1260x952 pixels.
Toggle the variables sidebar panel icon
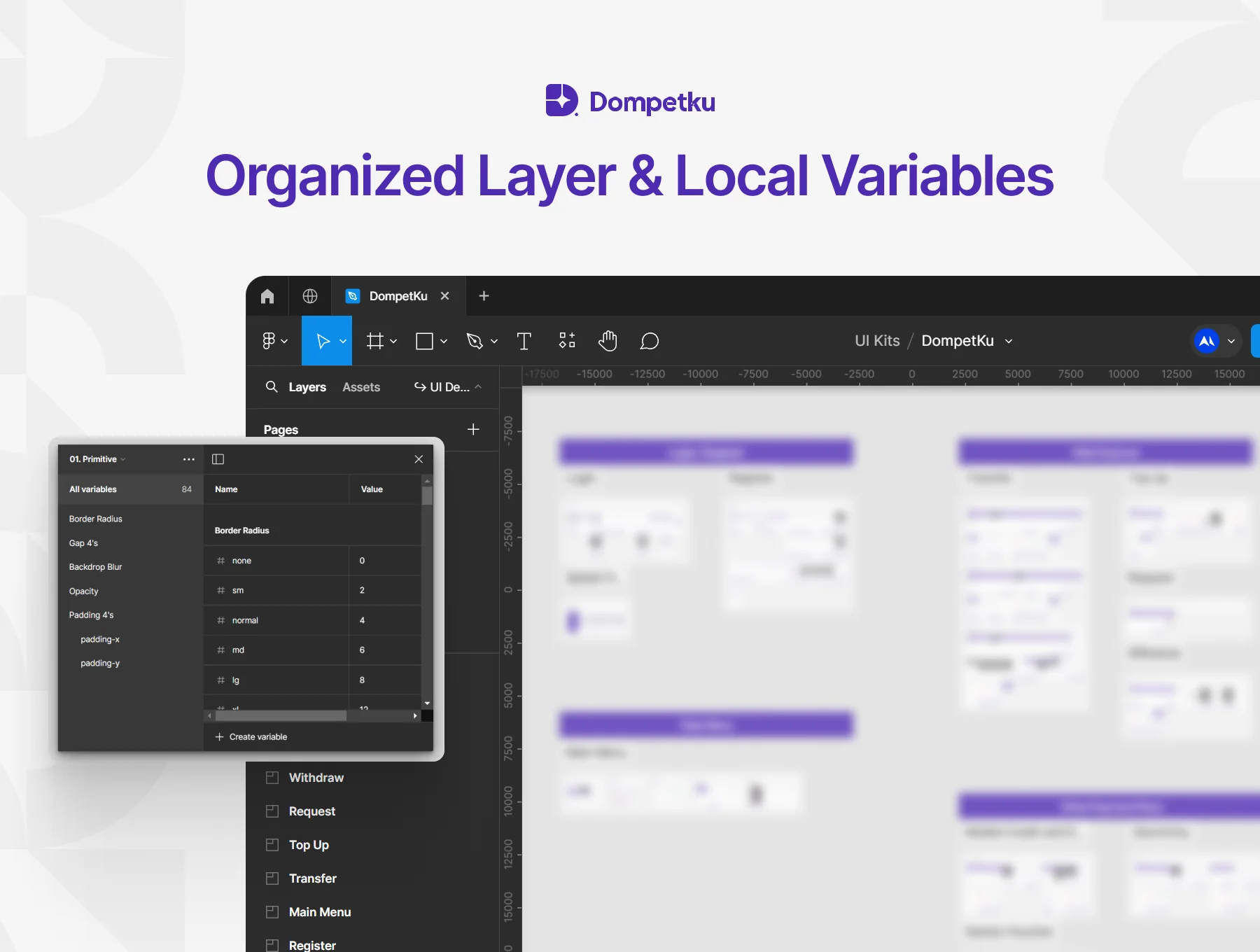pos(218,459)
